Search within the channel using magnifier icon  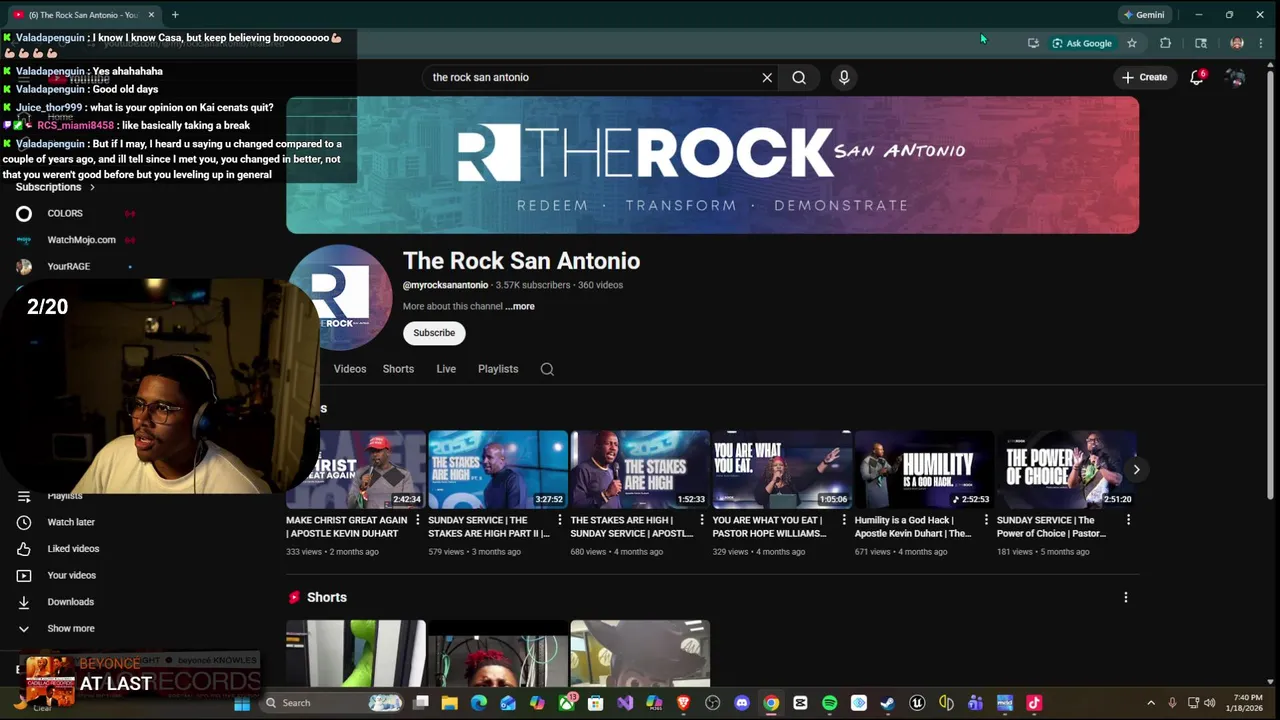pyautogui.click(x=547, y=369)
